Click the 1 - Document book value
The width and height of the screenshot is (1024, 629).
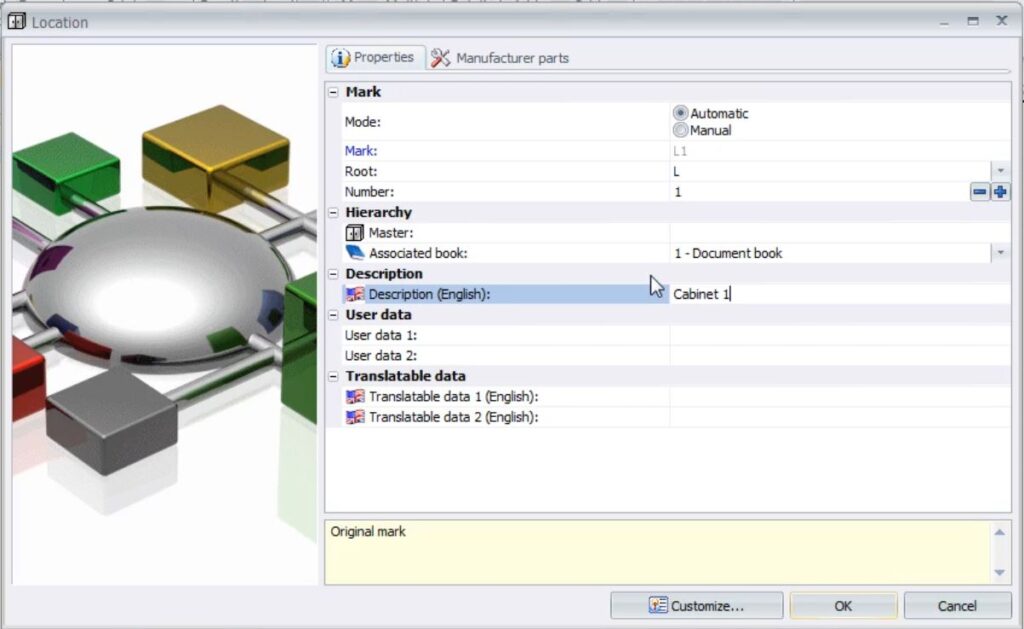(728, 253)
